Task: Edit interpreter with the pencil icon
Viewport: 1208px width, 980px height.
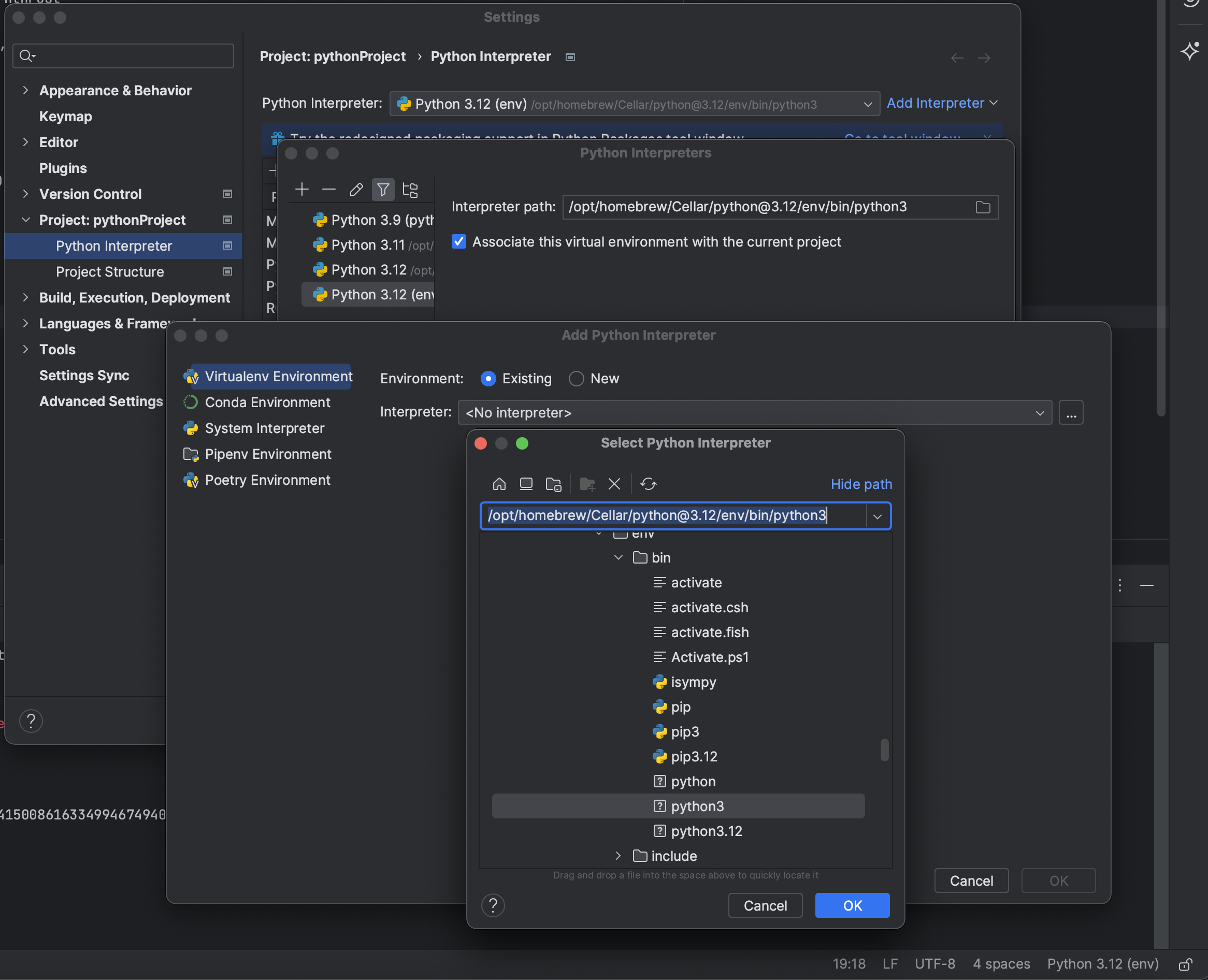Action: click(356, 189)
